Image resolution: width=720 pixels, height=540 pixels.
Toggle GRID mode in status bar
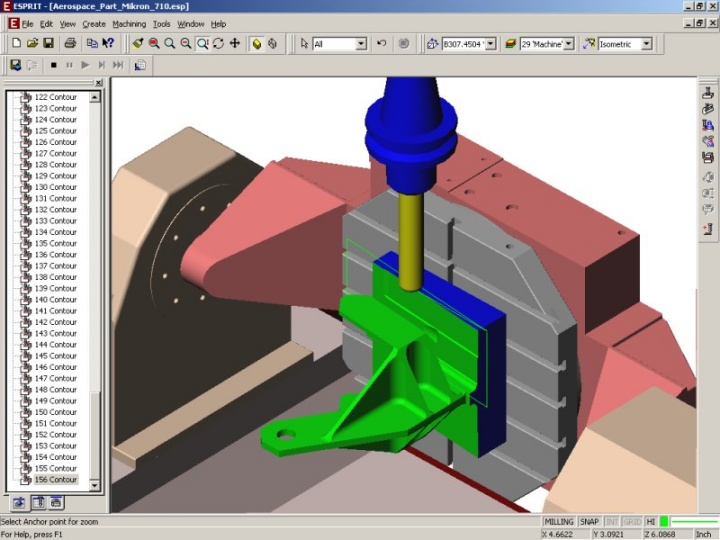click(x=632, y=522)
